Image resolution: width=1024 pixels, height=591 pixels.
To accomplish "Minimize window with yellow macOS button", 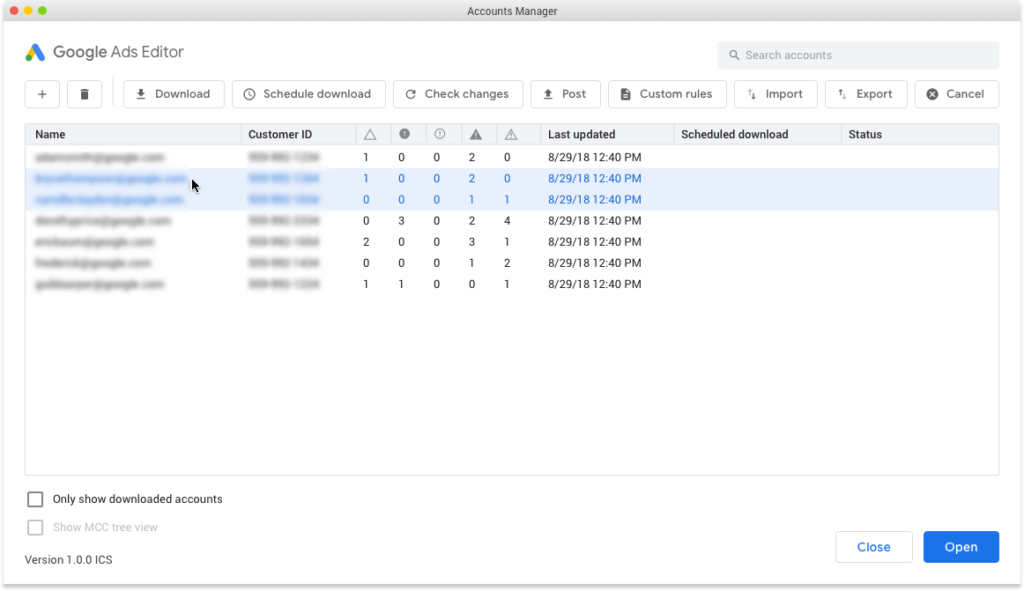I will point(28,10).
